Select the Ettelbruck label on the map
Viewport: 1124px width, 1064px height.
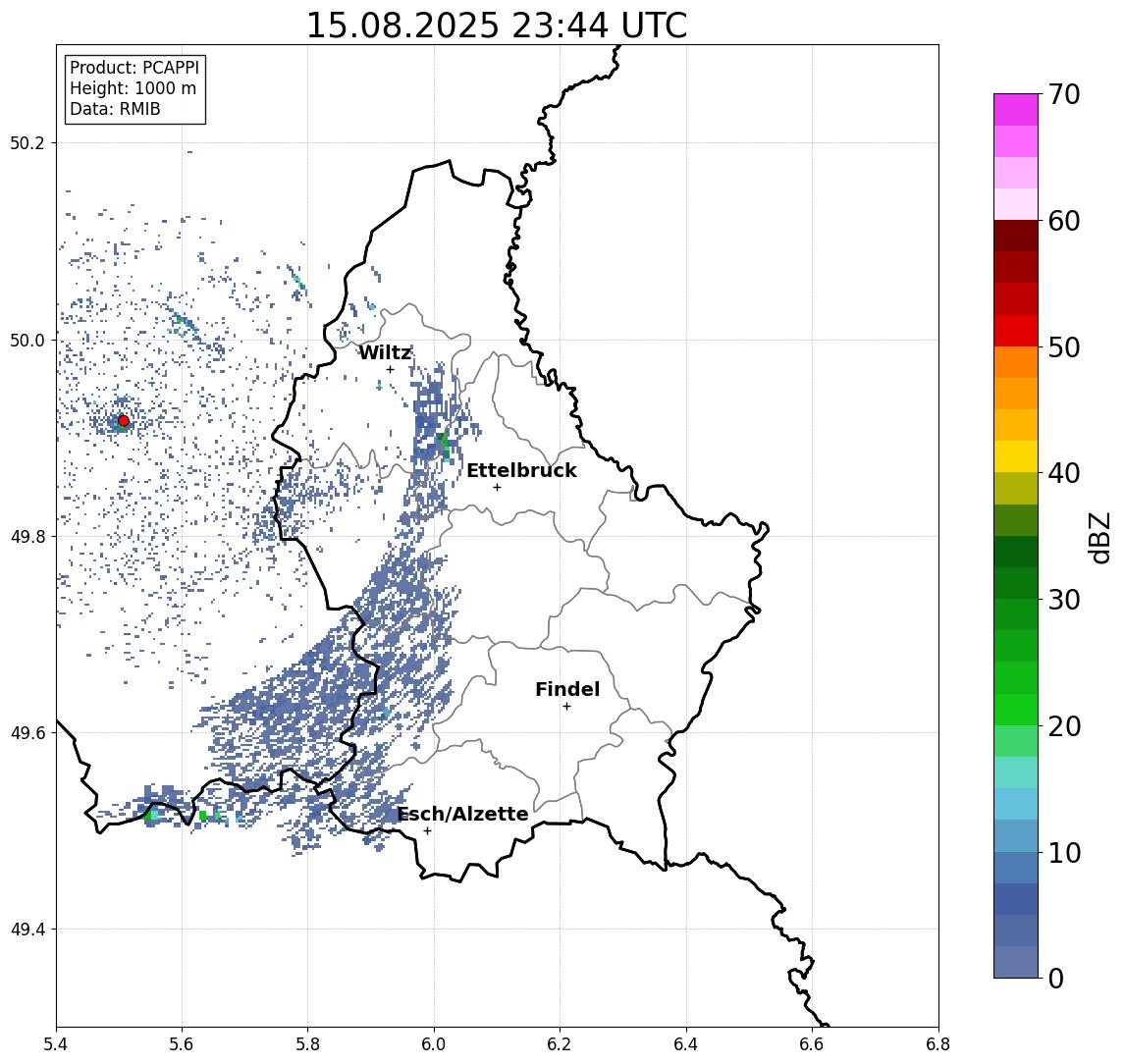pyautogui.click(x=521, y=470)
